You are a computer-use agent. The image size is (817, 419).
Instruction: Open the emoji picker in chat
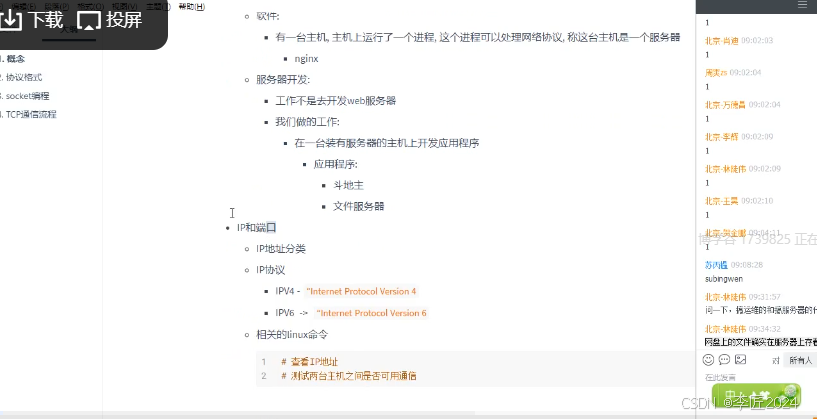(x=708, y=360)
